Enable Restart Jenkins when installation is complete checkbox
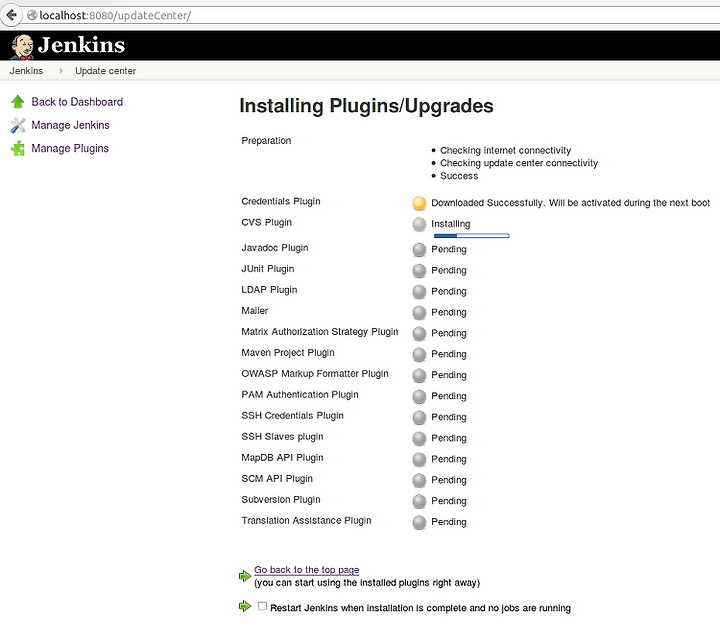The image size is (720, 642). pos(262,606)
